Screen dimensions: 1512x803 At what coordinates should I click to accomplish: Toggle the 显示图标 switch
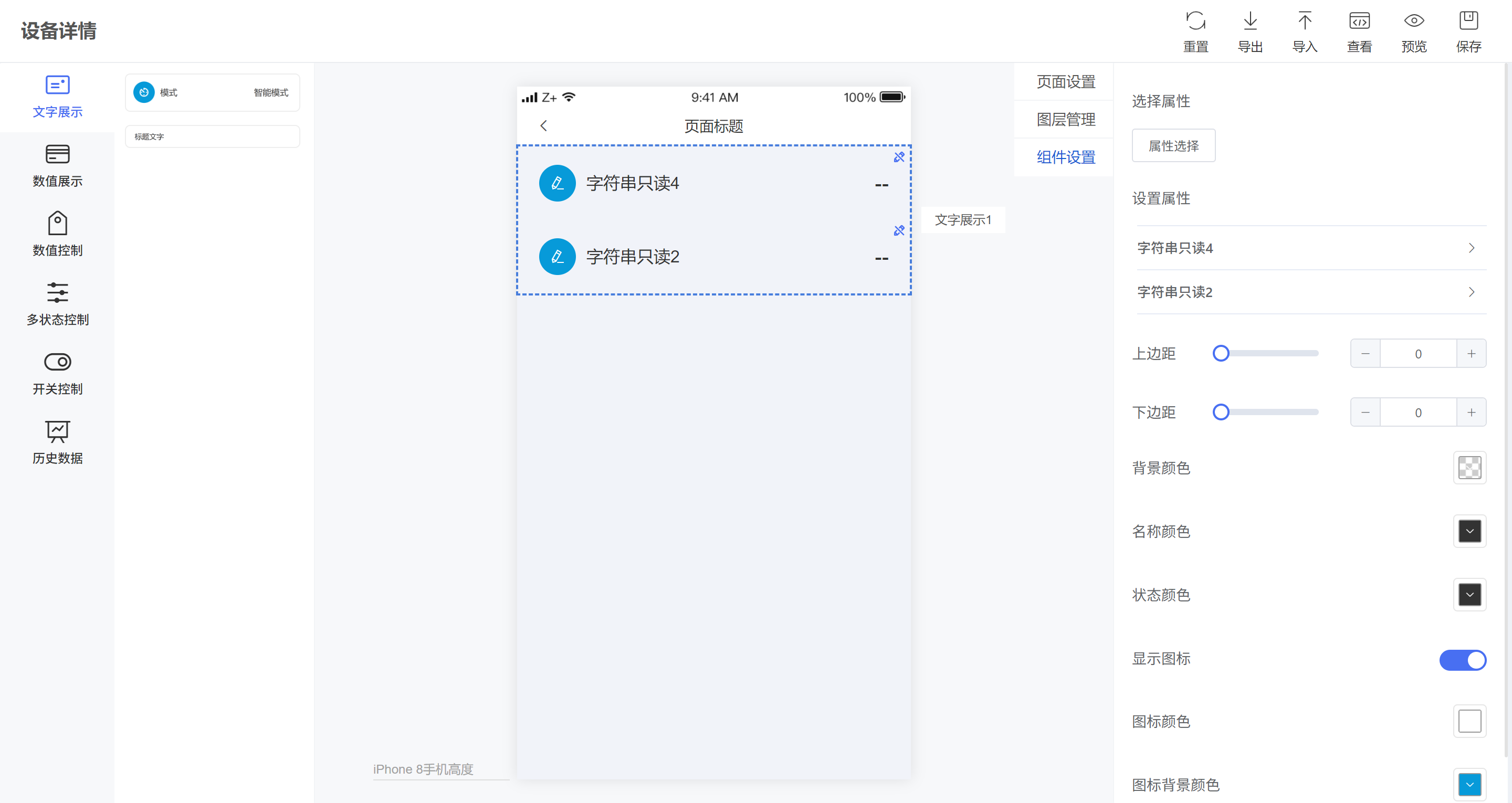coord(1462,659)
